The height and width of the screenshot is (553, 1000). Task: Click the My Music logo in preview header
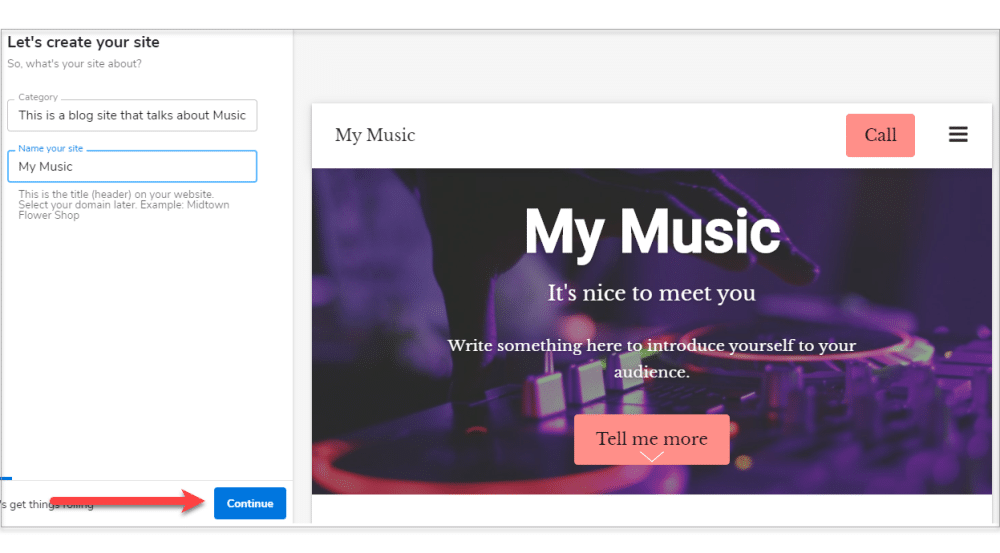(x=375, y=135)
